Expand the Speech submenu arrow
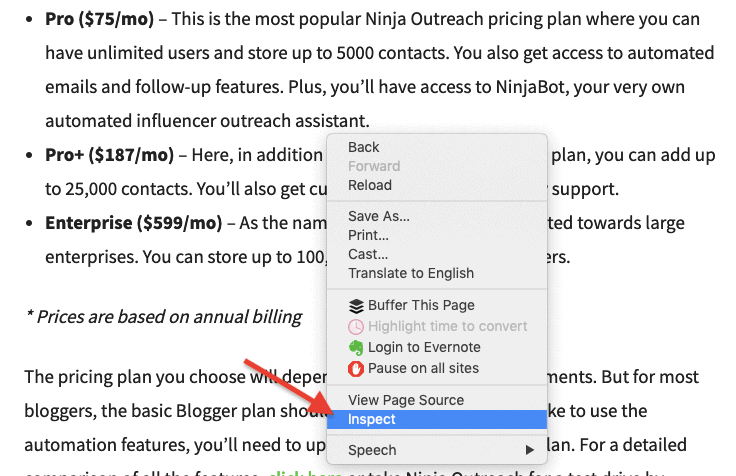 click(x=529, y=450)
